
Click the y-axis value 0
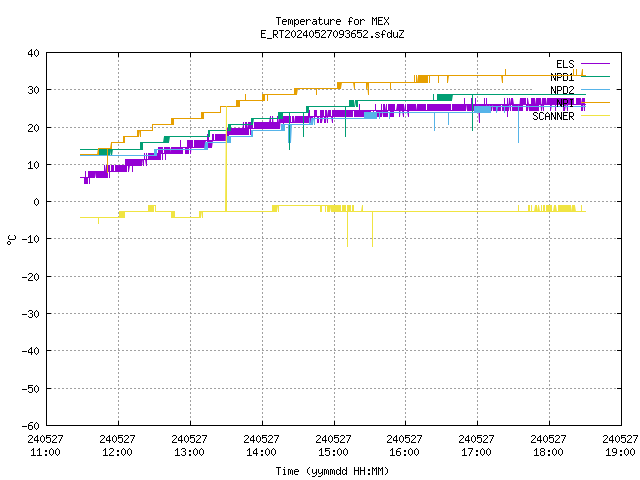37,202
